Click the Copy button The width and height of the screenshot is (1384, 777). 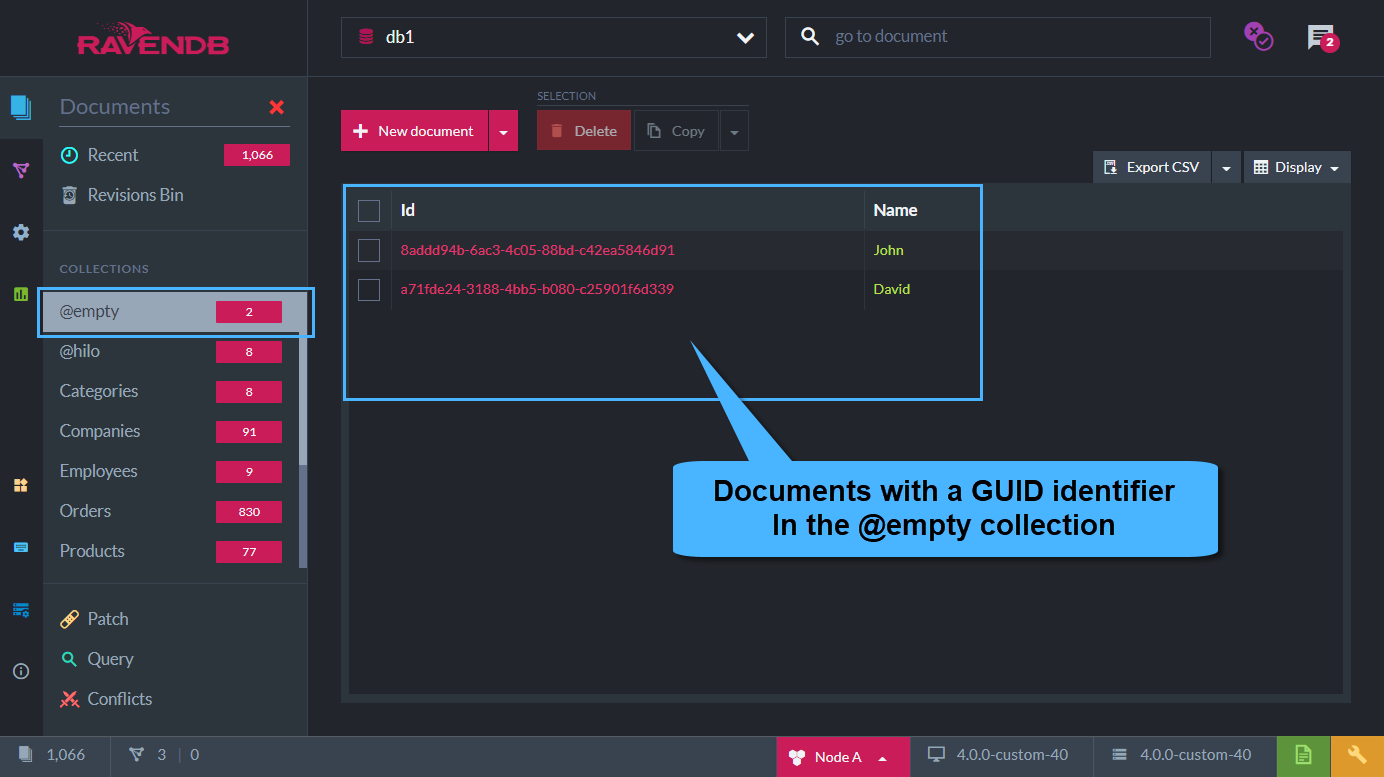[x=676, y=131]
